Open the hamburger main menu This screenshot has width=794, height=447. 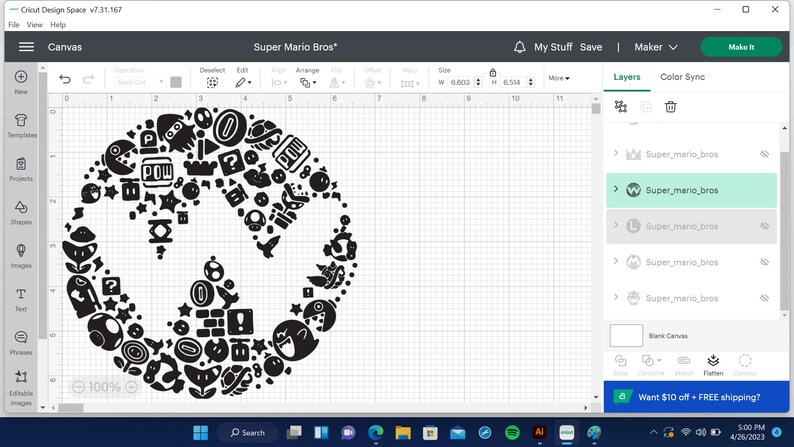click(26, 47)
